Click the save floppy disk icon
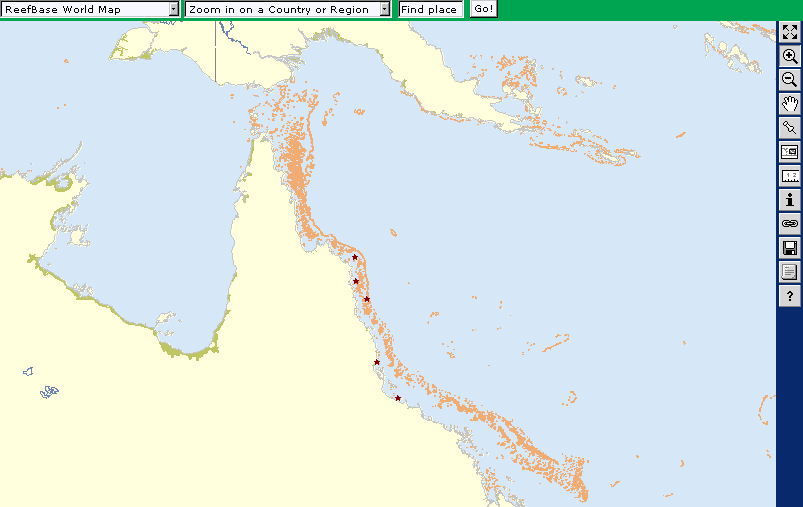This screenshot has height=507, width=803. (x=789, y=248)
